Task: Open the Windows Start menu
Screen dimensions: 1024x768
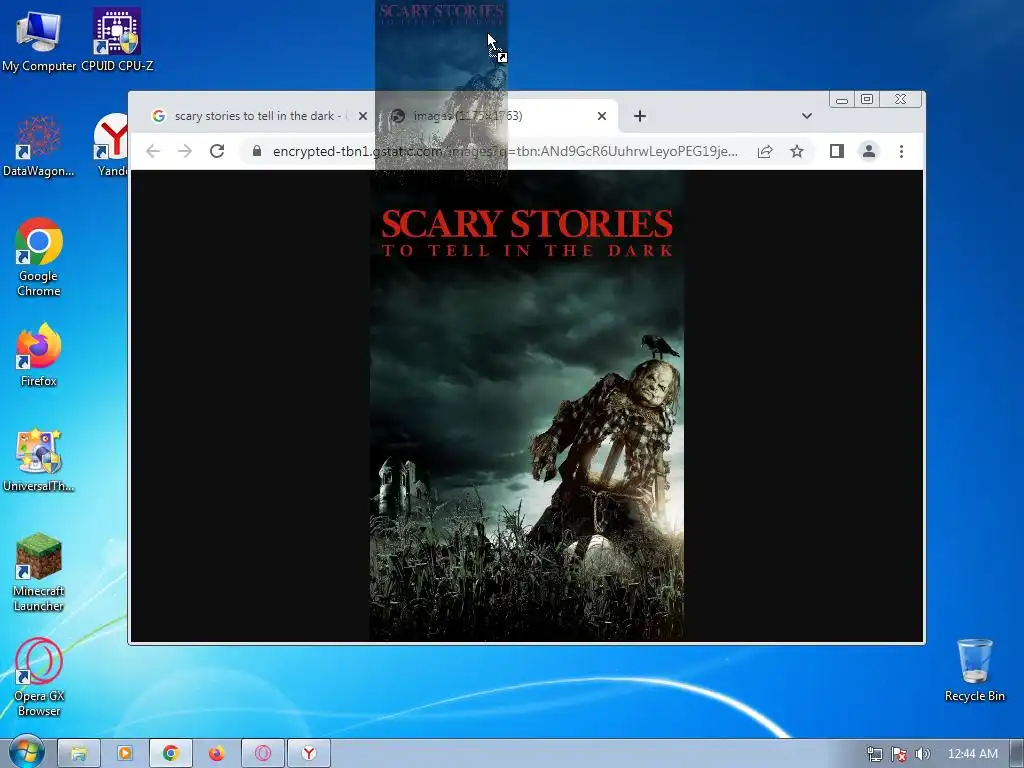Action: [26, 753]
